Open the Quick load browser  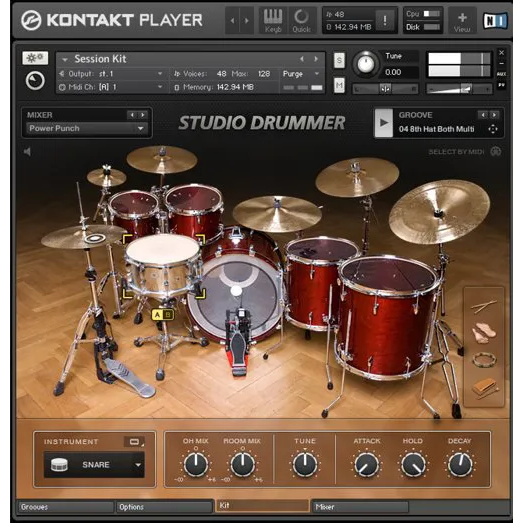301,21
